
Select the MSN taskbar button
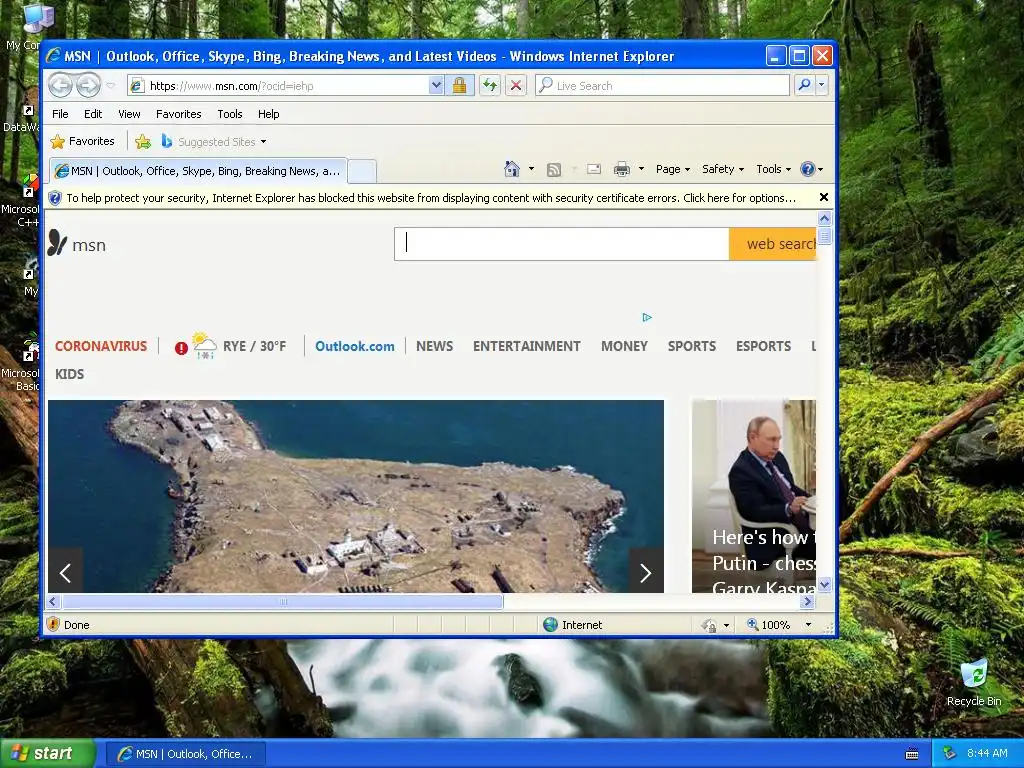pos(185,754)
